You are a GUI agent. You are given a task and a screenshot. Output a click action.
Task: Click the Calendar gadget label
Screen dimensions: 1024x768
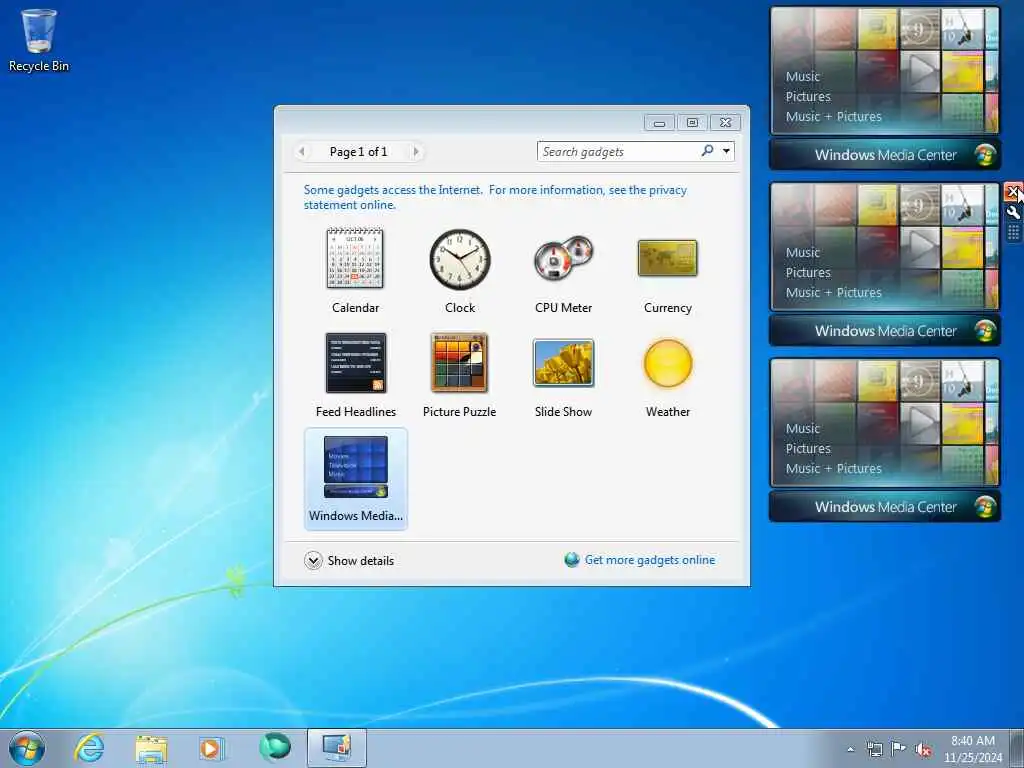pyautogui.click(x=355, y=308)
